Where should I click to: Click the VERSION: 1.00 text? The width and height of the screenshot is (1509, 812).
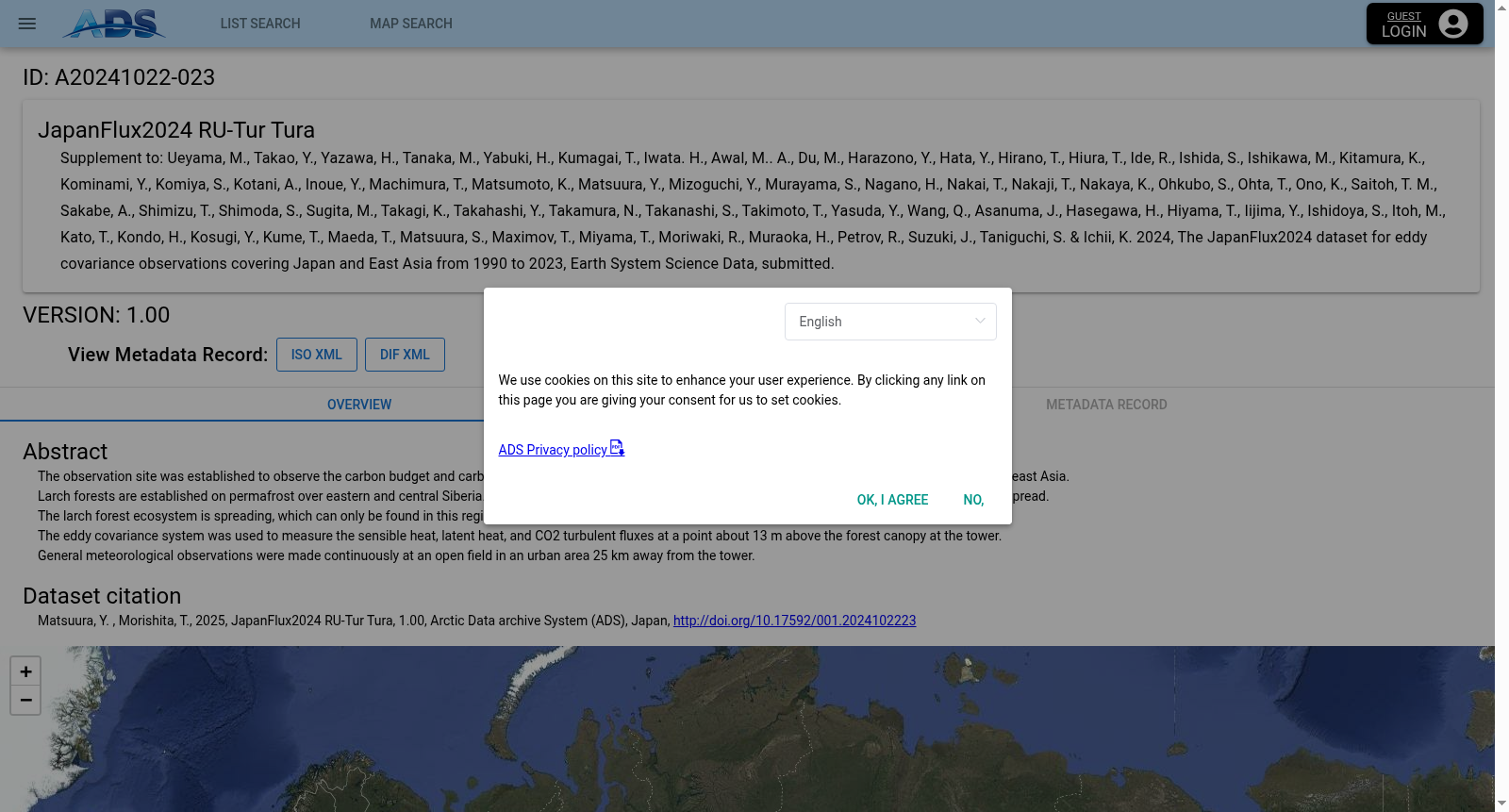[96, 315]
